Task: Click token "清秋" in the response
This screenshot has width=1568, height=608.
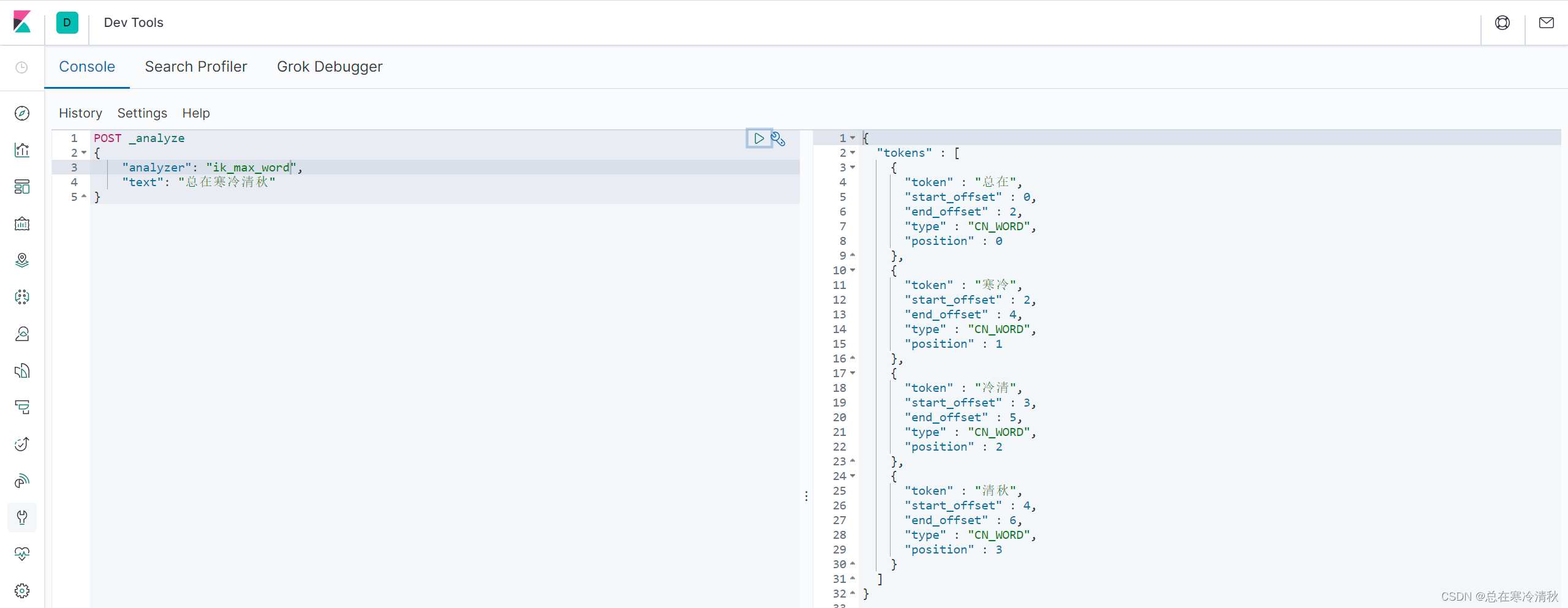Action: 996,490
